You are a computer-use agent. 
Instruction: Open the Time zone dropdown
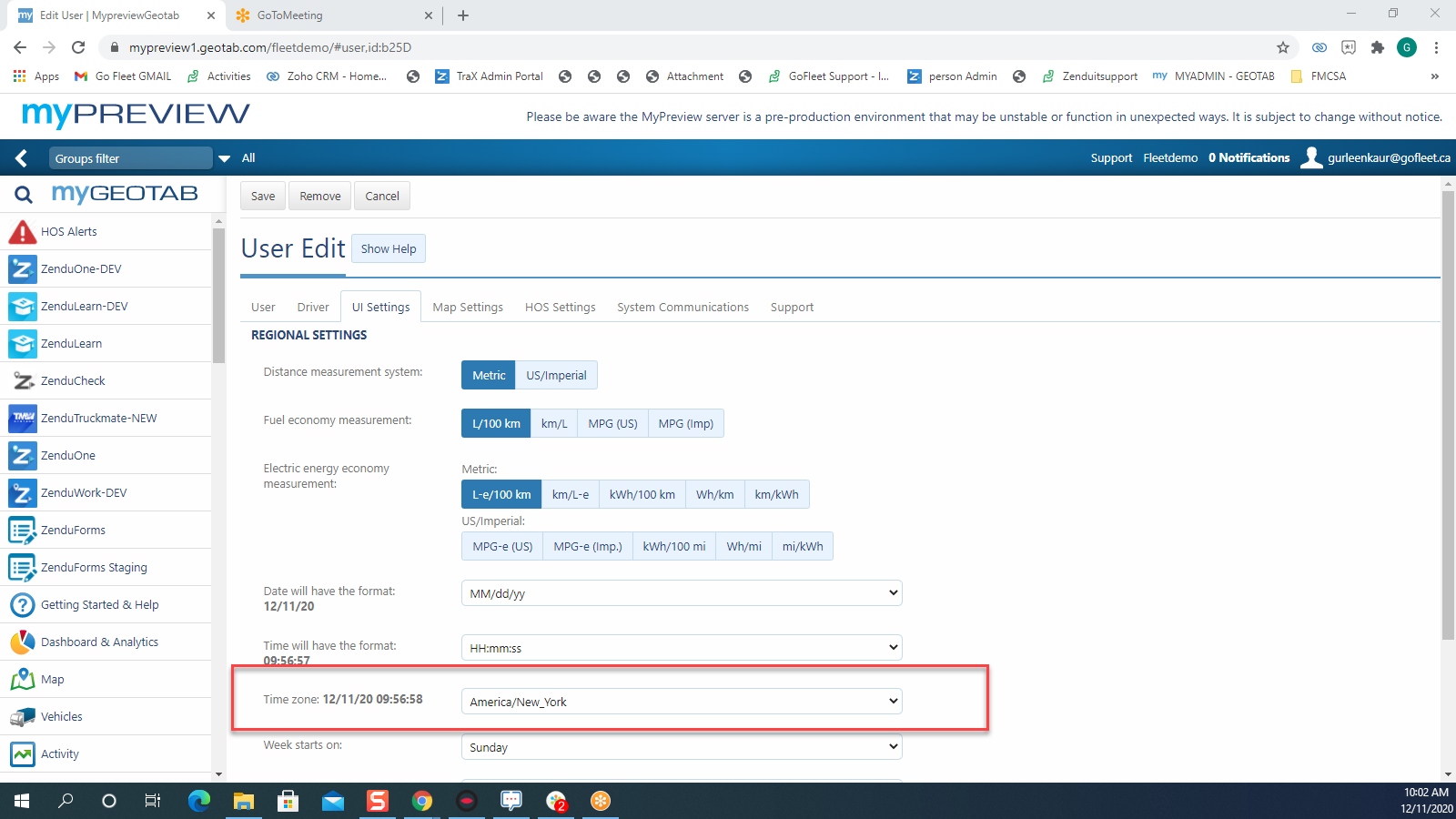click(x=682, y=702)
